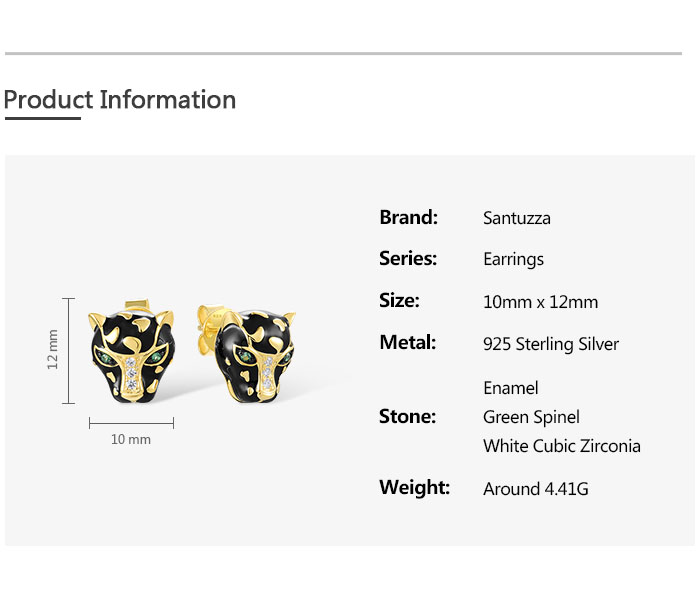Select the Enamel stone entry
Viewport: 700px width, 596px height.
tap(510, 388)
